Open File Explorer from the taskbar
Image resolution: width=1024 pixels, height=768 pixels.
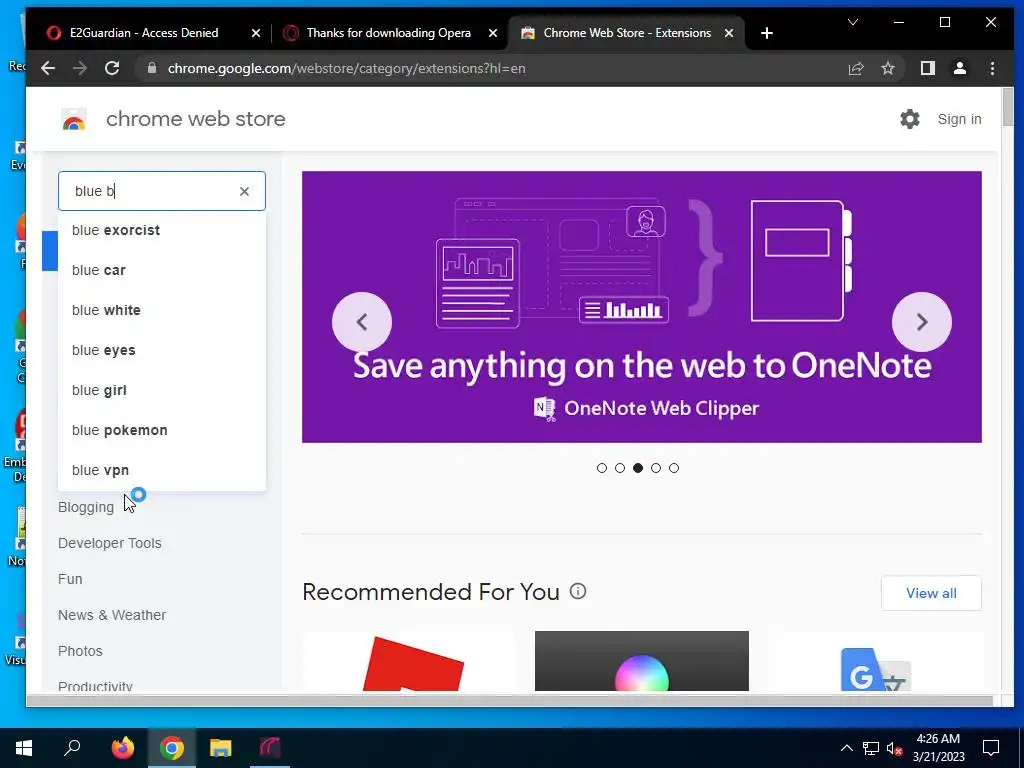220,748
